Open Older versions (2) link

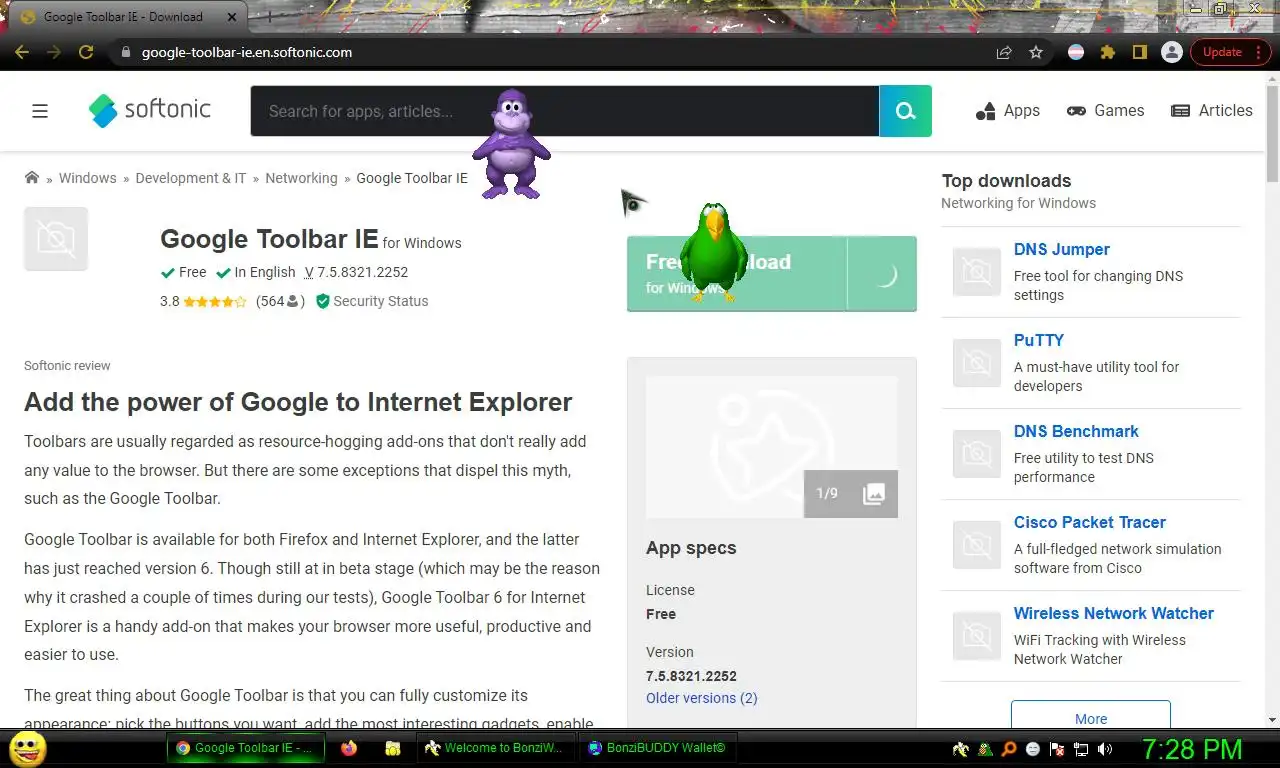702,698
